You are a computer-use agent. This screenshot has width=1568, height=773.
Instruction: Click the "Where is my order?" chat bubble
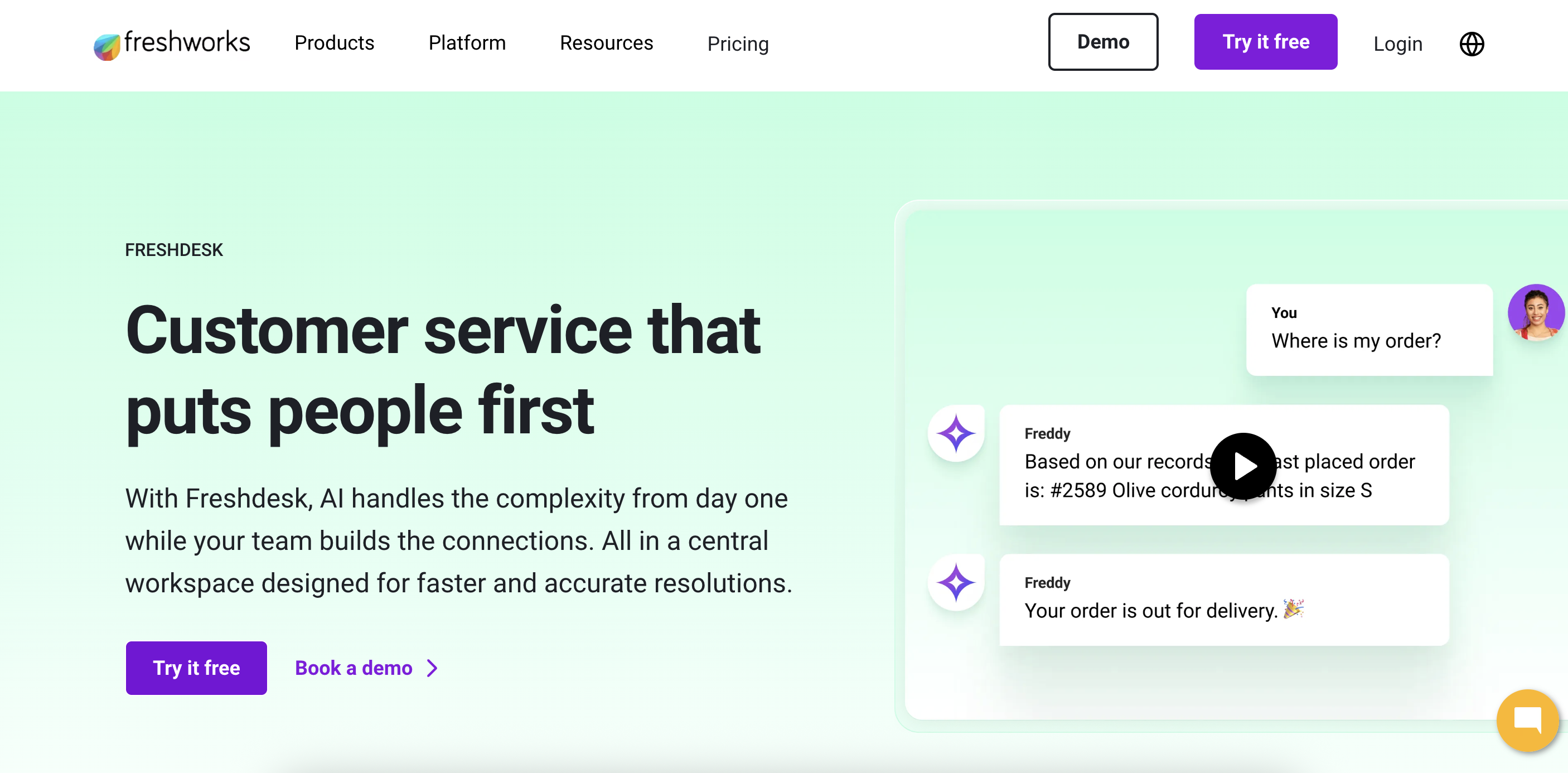click(x=1368, y=329)
